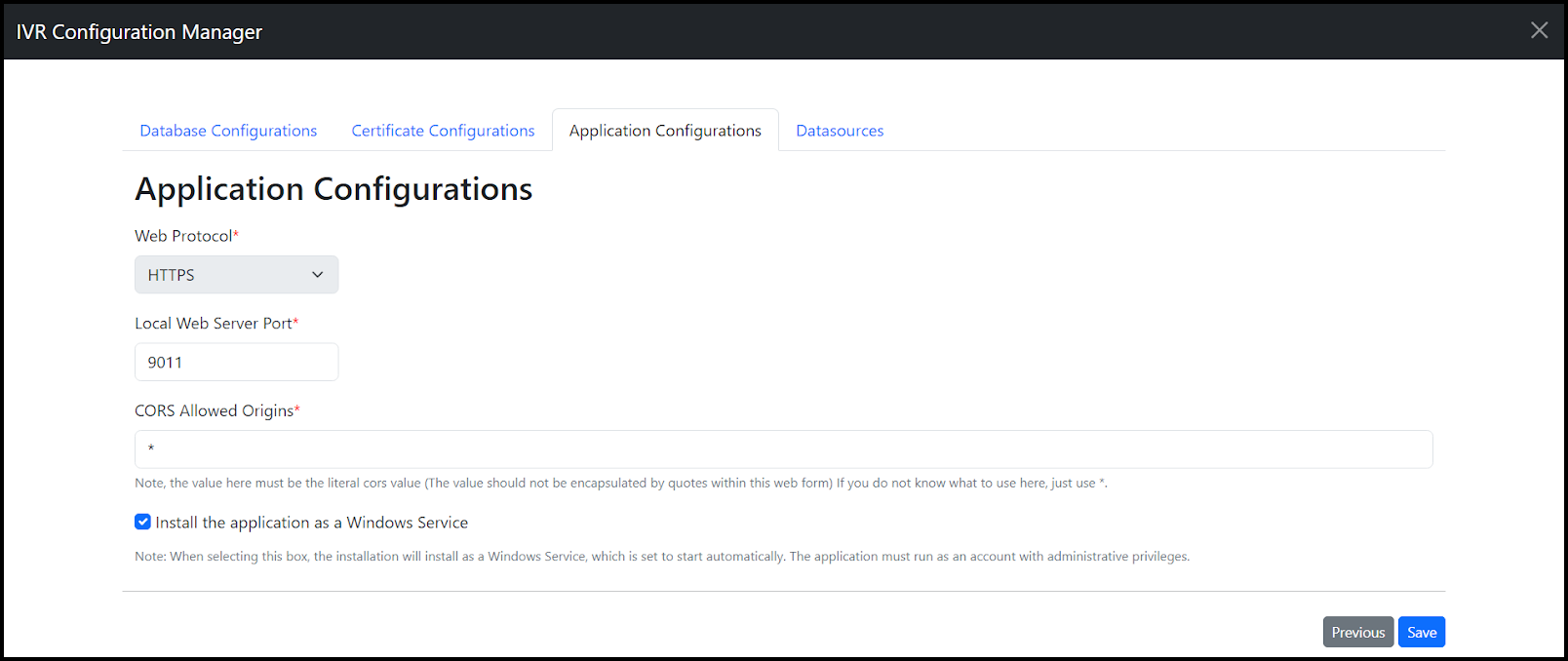Click the chevron arrow in Web Protocol
Screen dimensions: 1568x661
(317, 275)
